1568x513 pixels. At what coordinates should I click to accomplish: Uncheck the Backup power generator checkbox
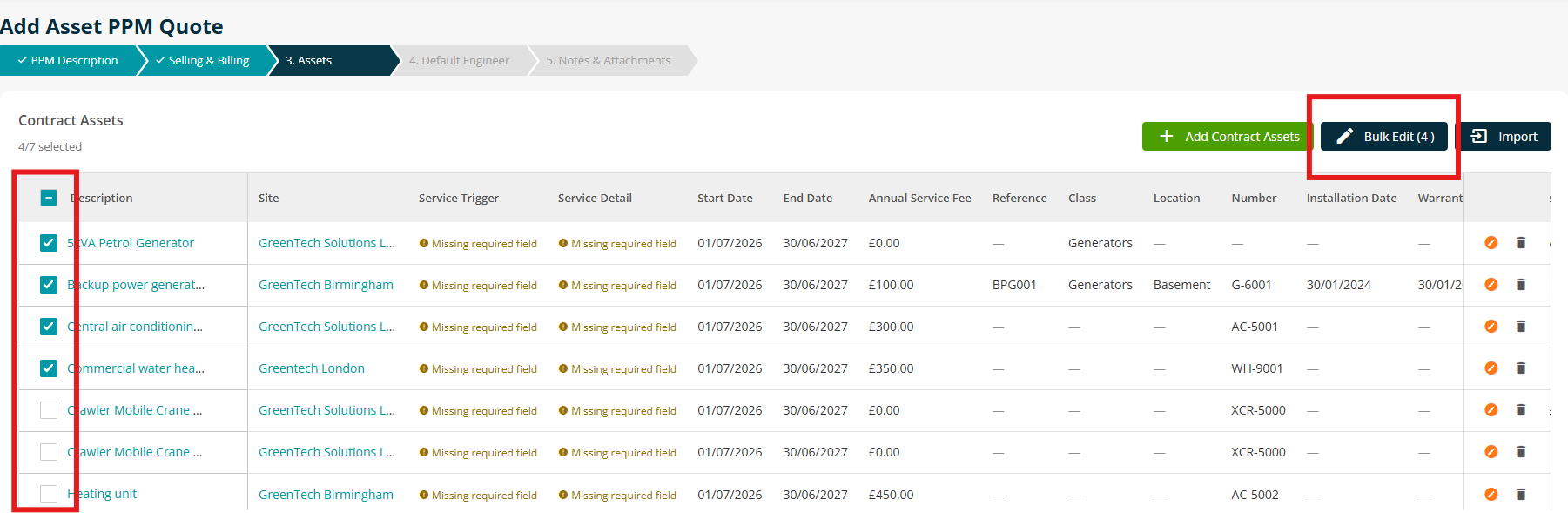(x=49, y=285)
